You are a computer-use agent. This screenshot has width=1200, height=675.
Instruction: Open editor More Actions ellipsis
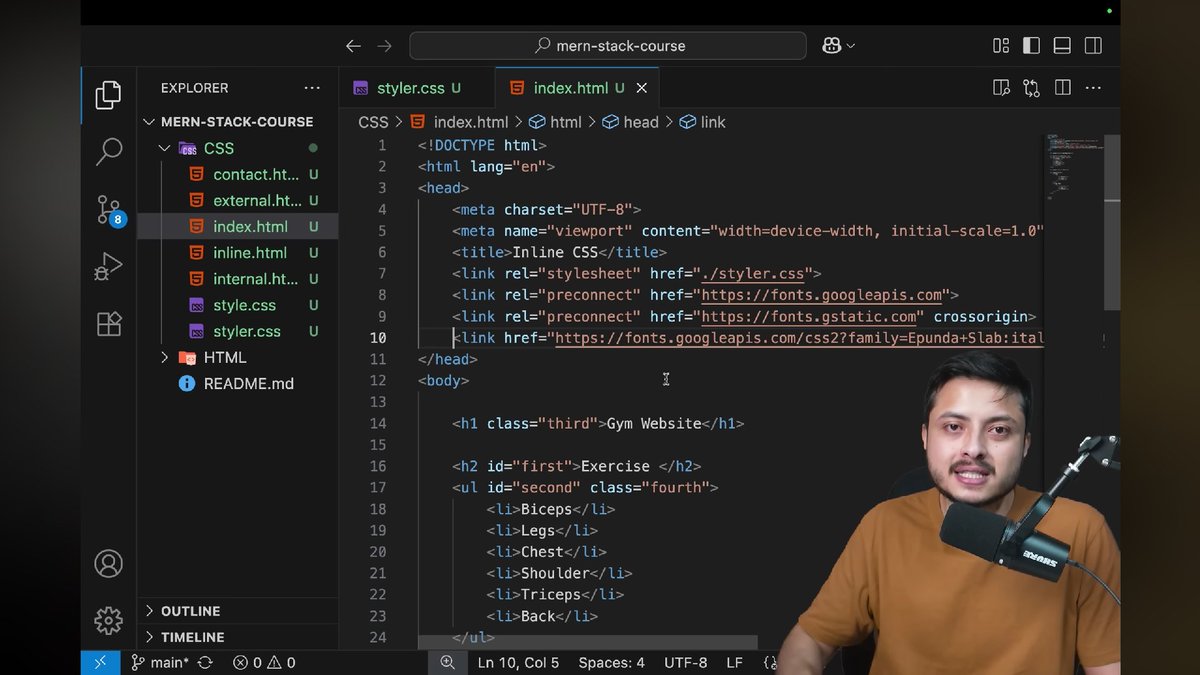[1094, 88]
